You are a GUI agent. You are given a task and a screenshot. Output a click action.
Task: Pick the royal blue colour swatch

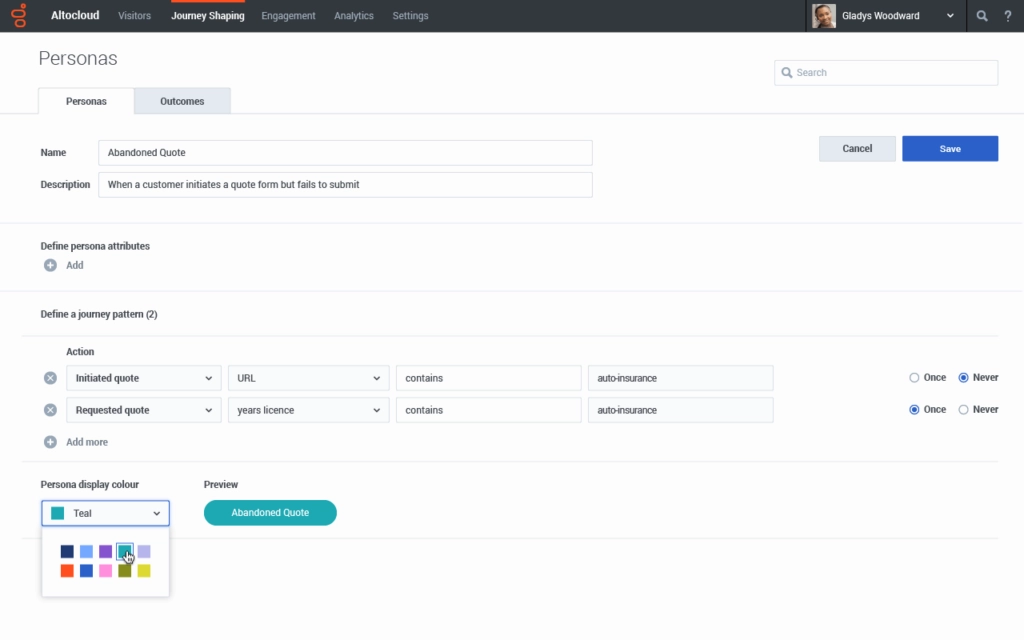point(86,571)
